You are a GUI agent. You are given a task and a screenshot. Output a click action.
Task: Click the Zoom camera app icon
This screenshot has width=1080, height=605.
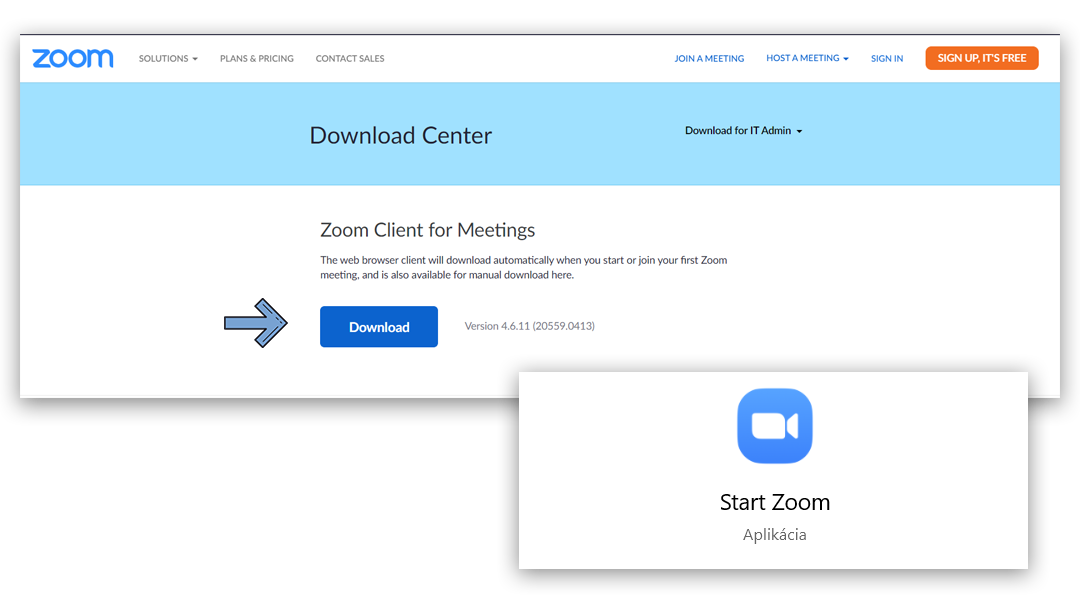coord(775,426)
